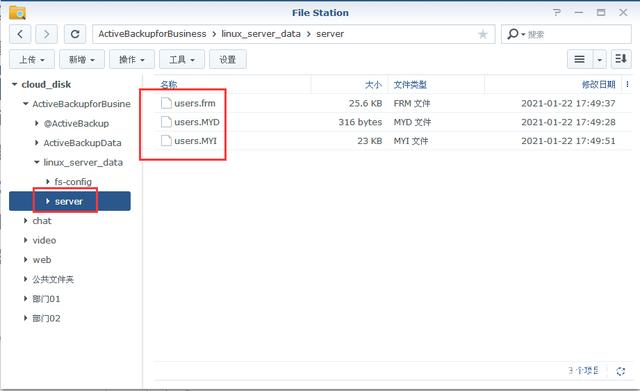Open the help question mark button
The height and width of the screenshot is (391, 640).
click(557, 13)
